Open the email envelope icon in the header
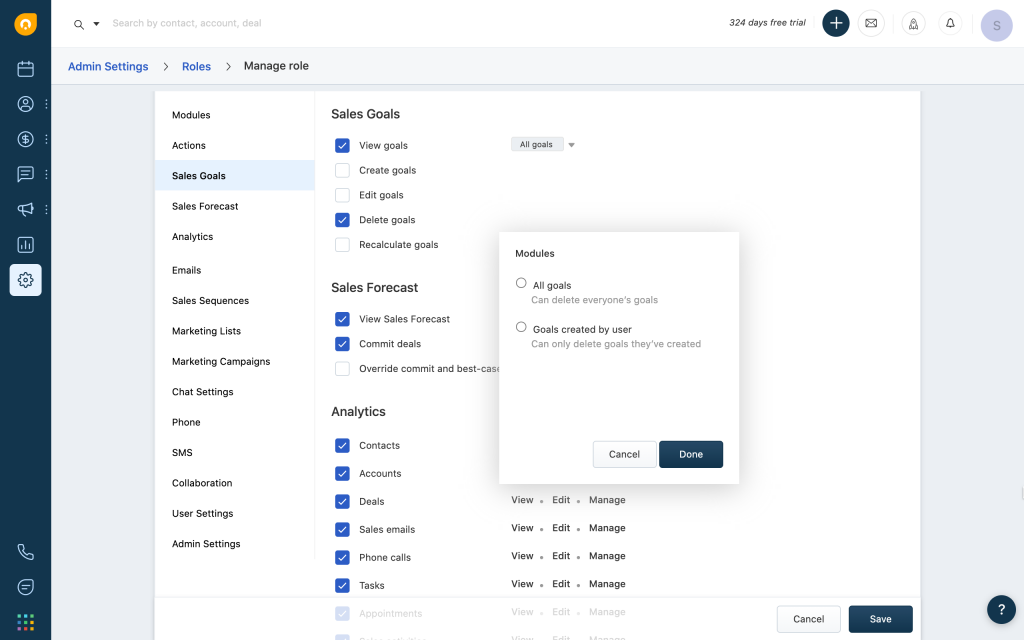This screenshot has width=1024, height=640. pyautogui.click(x=870, y=23)
